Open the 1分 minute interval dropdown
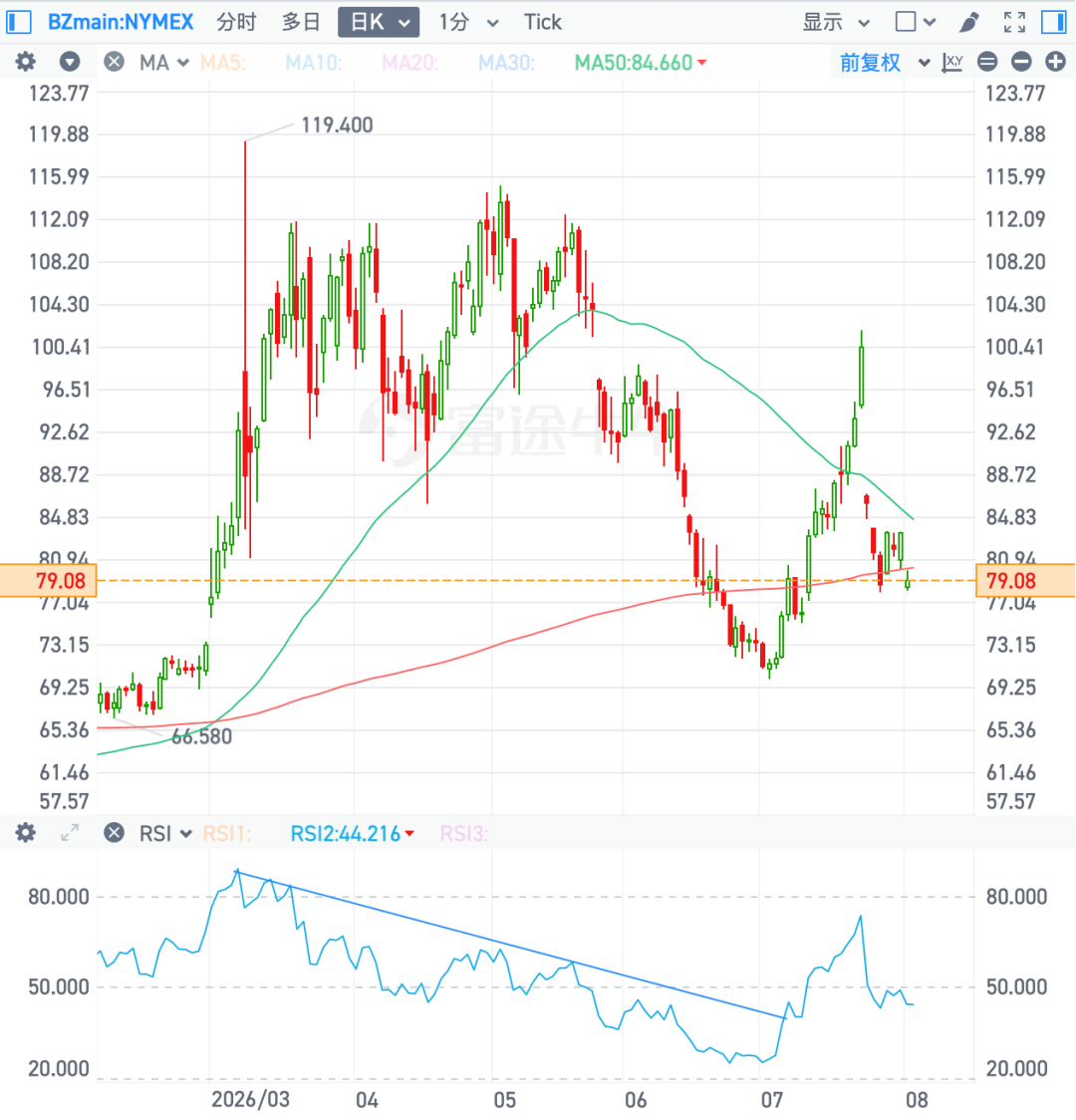 pos(468,22)
